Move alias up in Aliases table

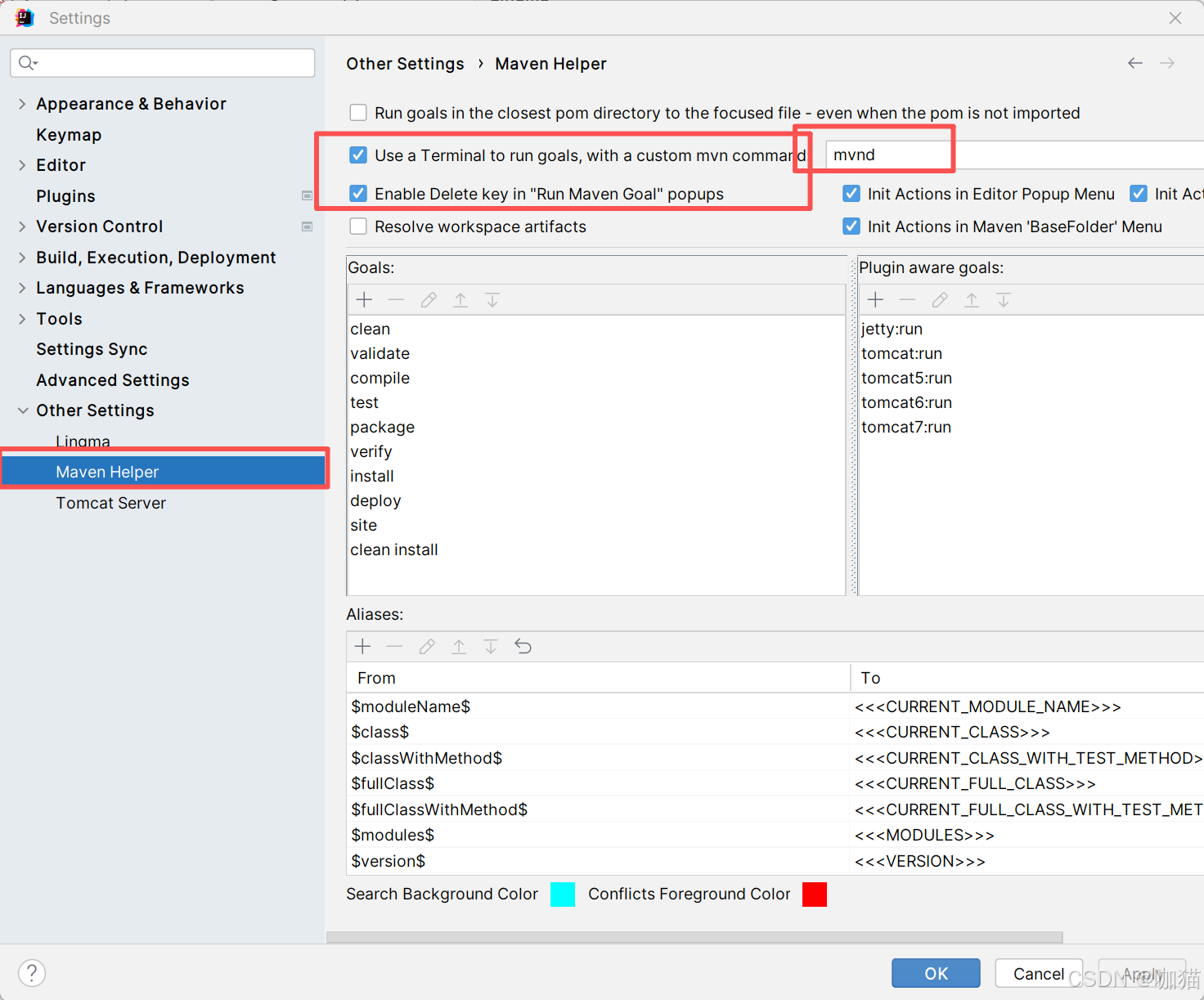[459, 647]
